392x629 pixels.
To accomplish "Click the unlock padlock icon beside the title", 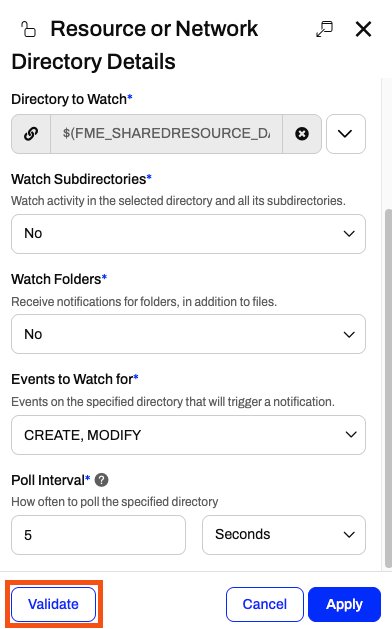I will [28, 29].
